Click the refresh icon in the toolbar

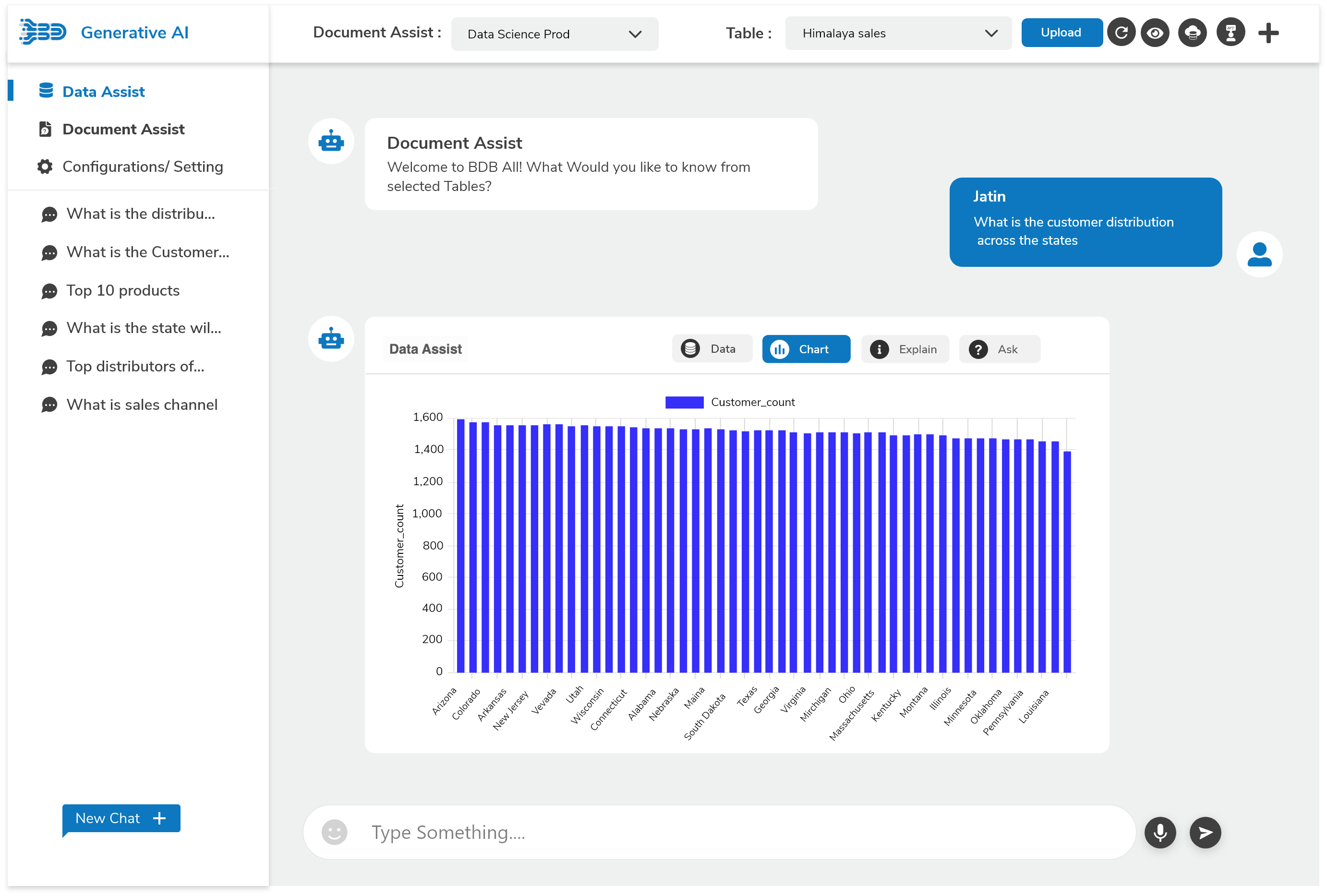[x=1122, y=33]
